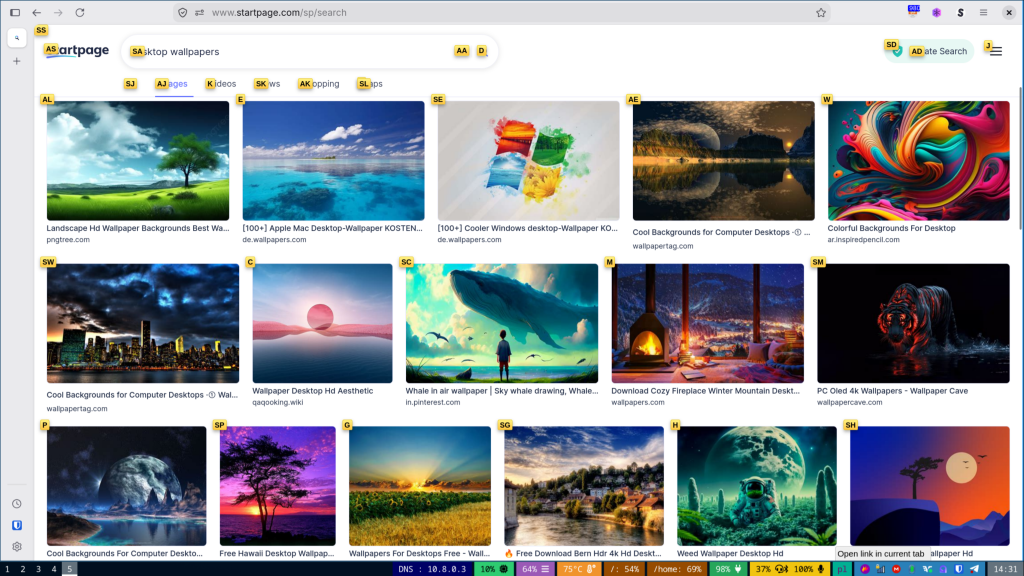
Task: Open PC Oled 4k tiger thumbnail
Action: (x=913, y=323)
